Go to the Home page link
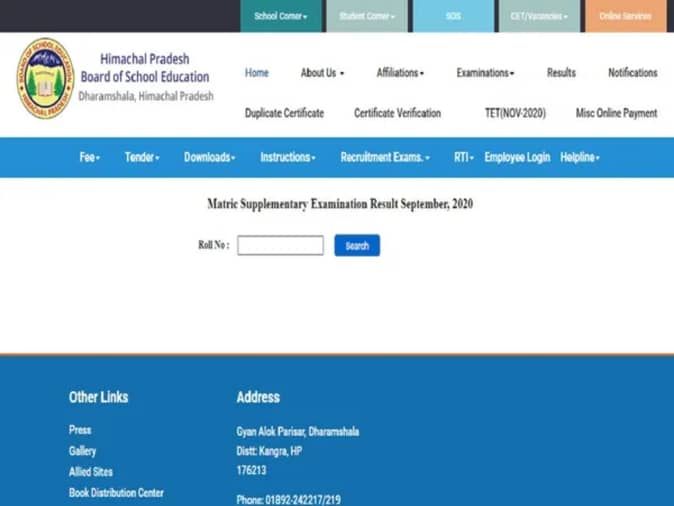Viewport: 674px width, 506px height. tap(257, 73)
